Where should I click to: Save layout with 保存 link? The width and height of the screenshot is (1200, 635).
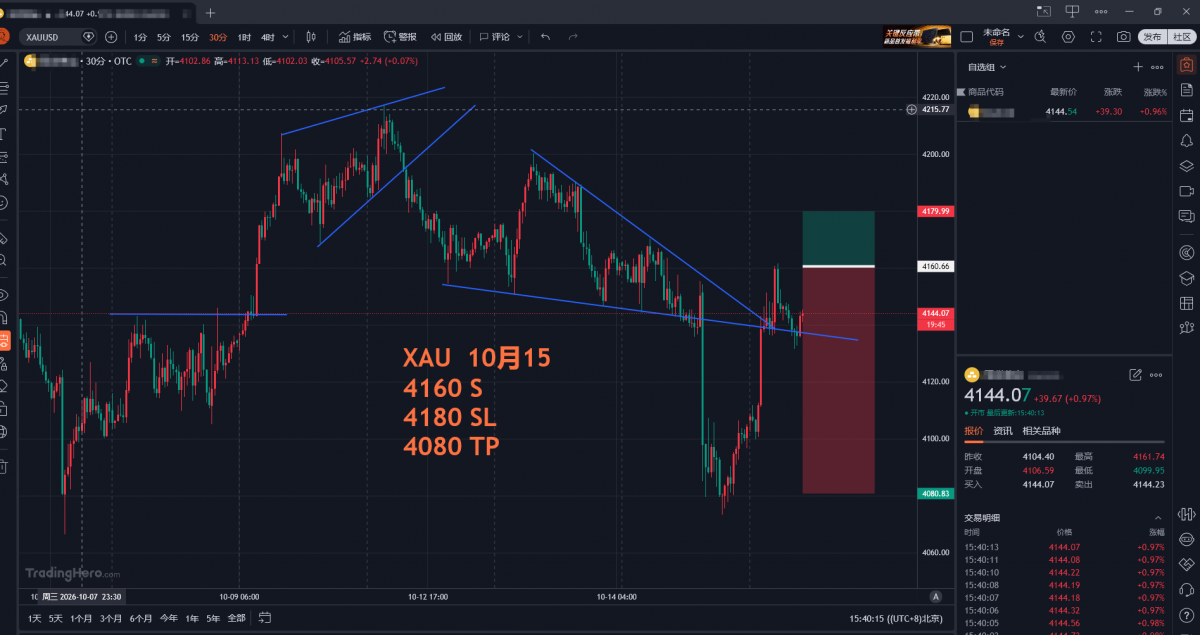tap(996, 43)
